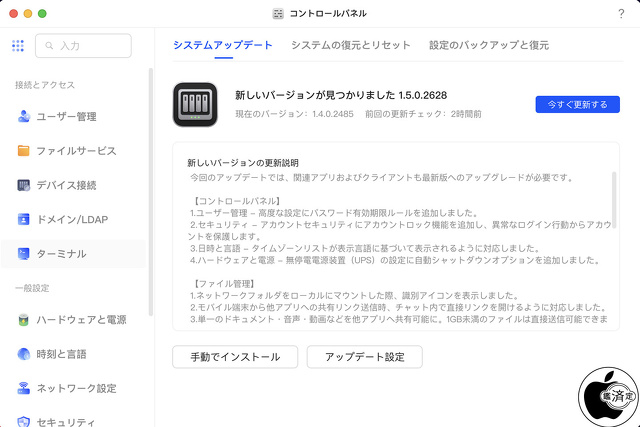Image resolution: width=640 pixels, height=427 pixels.
Task: Click the control panel title bar icon
Action: coord(278,14)
